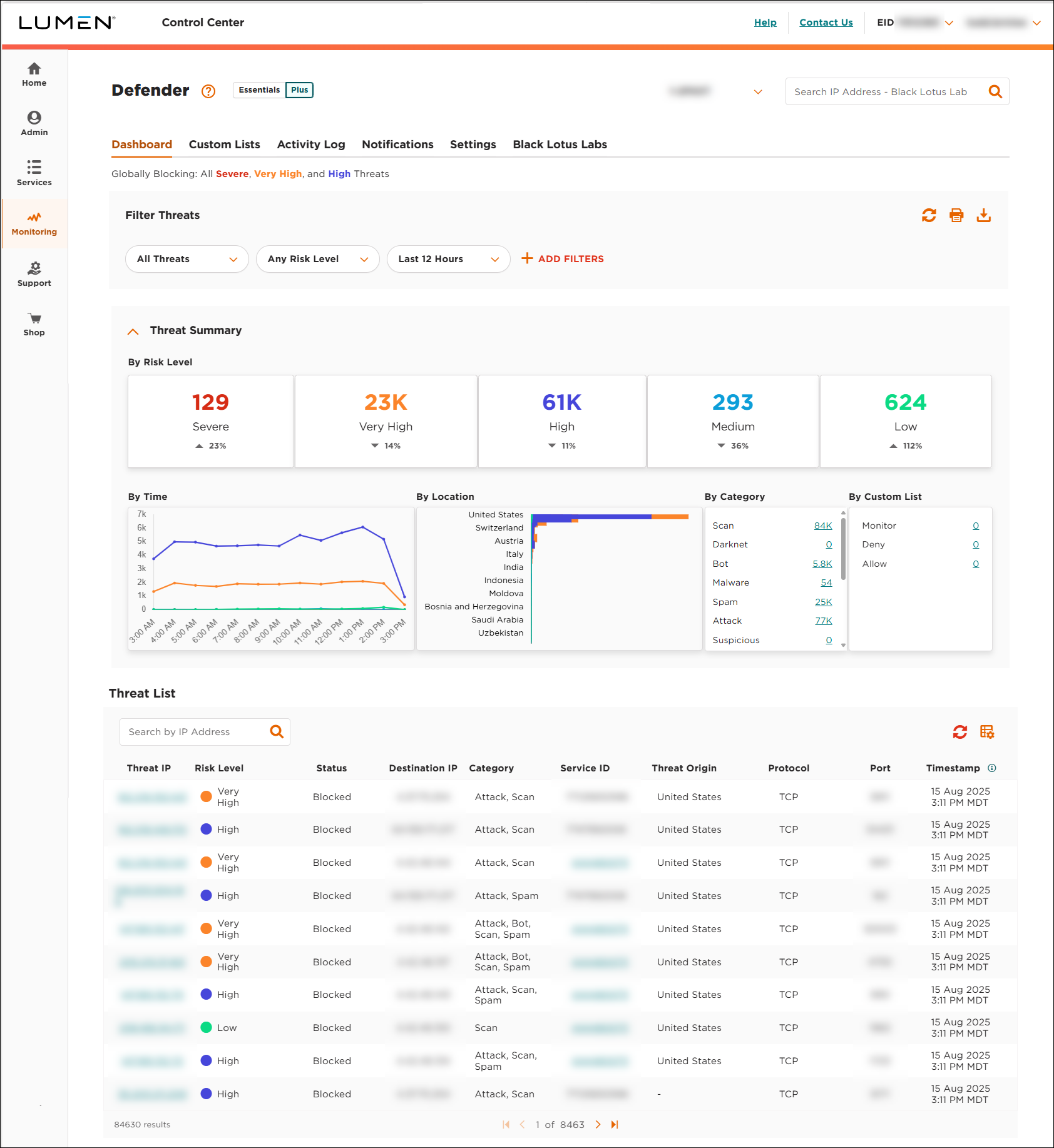Select the Dashboard tab
The height and width of the screenshot is (1148, 1054).
pos(142,145)
